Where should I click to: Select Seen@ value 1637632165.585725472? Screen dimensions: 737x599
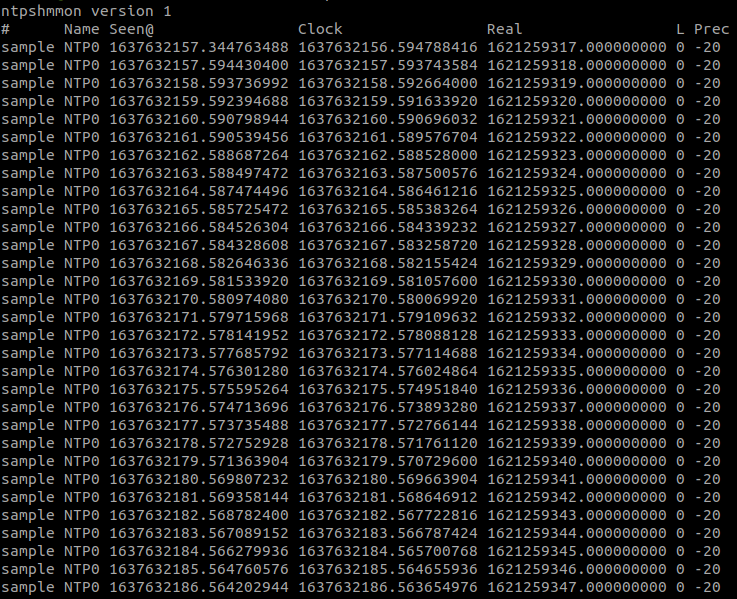[x=199, y=209]
